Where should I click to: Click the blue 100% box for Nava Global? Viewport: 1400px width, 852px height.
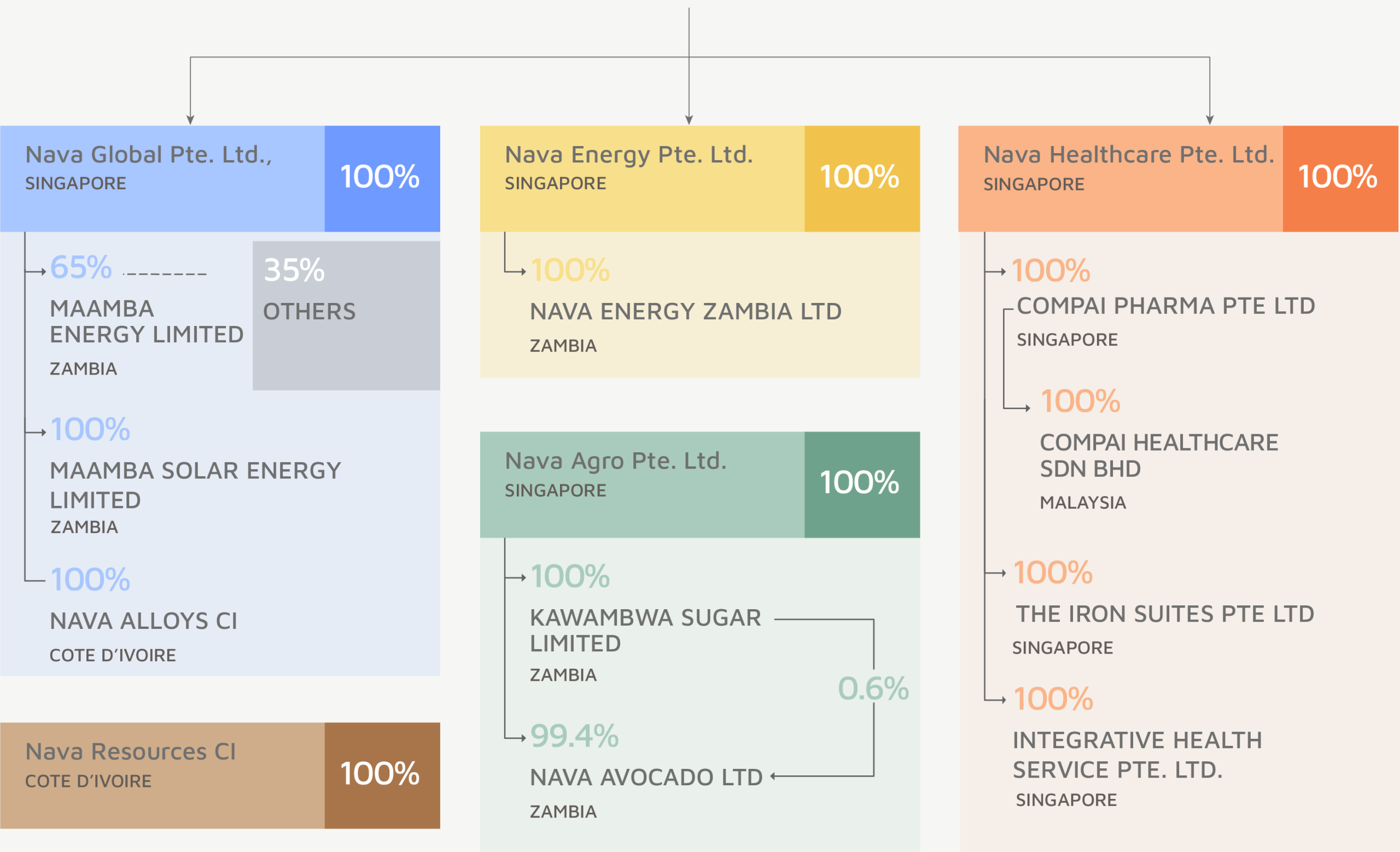[382, 178]
